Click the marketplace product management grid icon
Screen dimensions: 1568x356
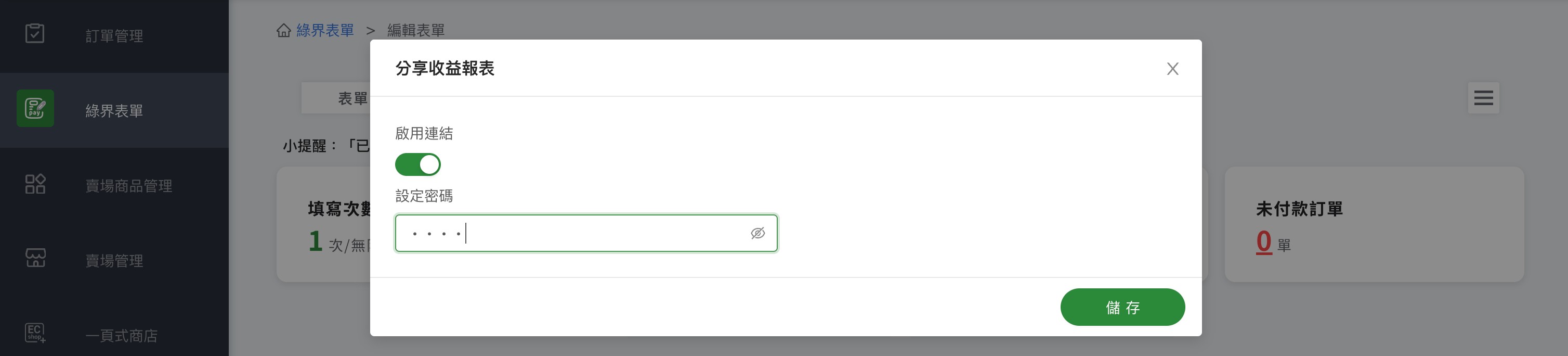35,184
